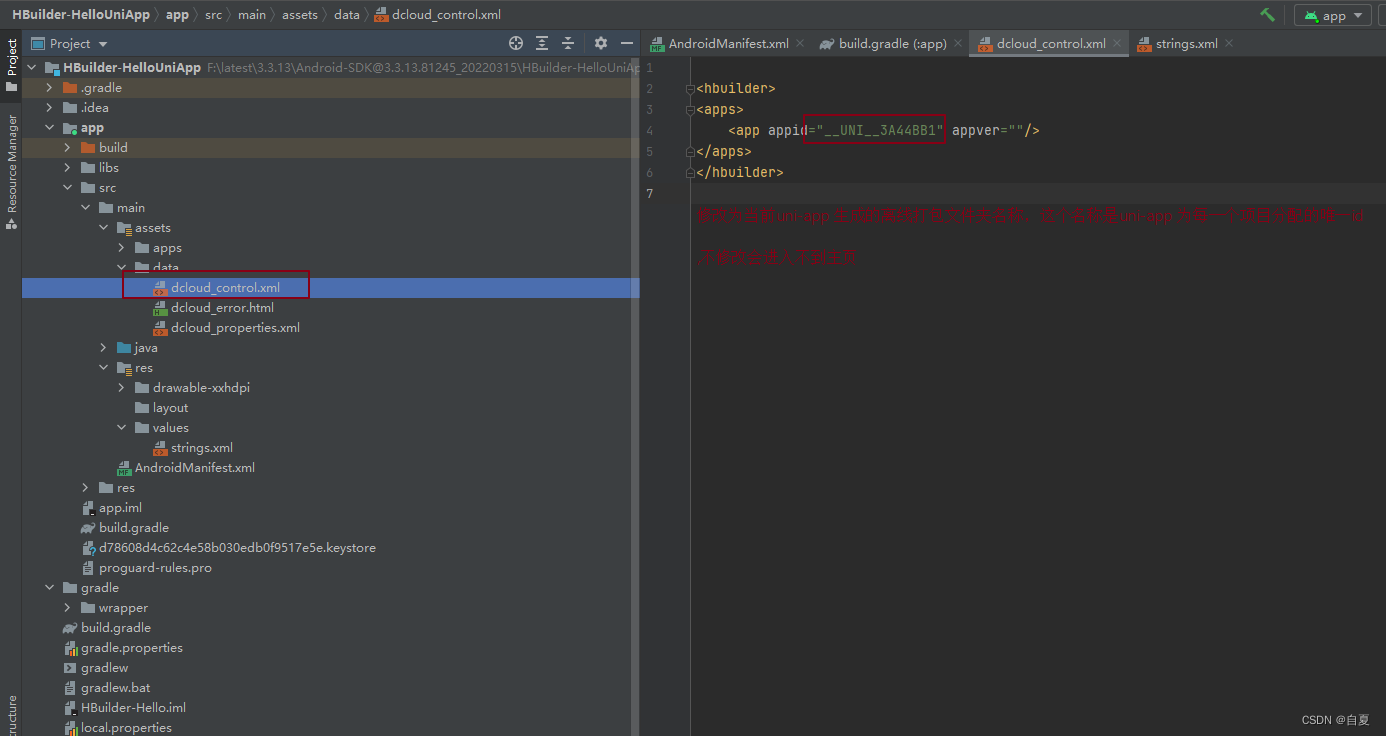
Task: Close the dcloud_control.xml editor tab
Action: (1117, 43)
